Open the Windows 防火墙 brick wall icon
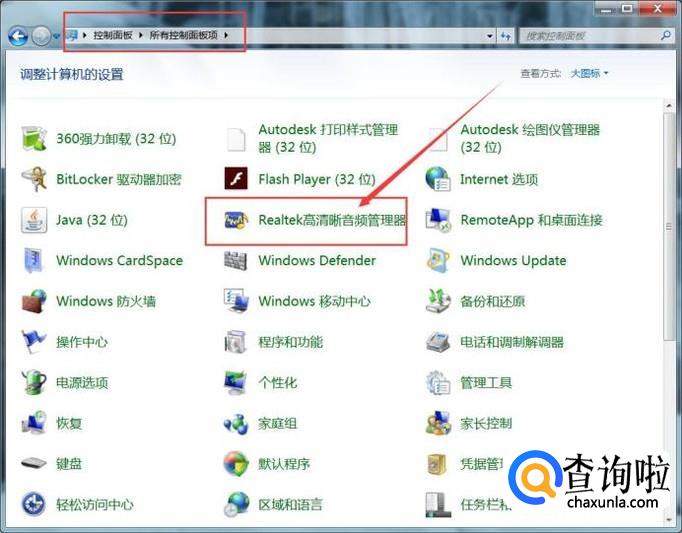Image resolution: width=682 pixels, height=533 pixels. (34, 301)
